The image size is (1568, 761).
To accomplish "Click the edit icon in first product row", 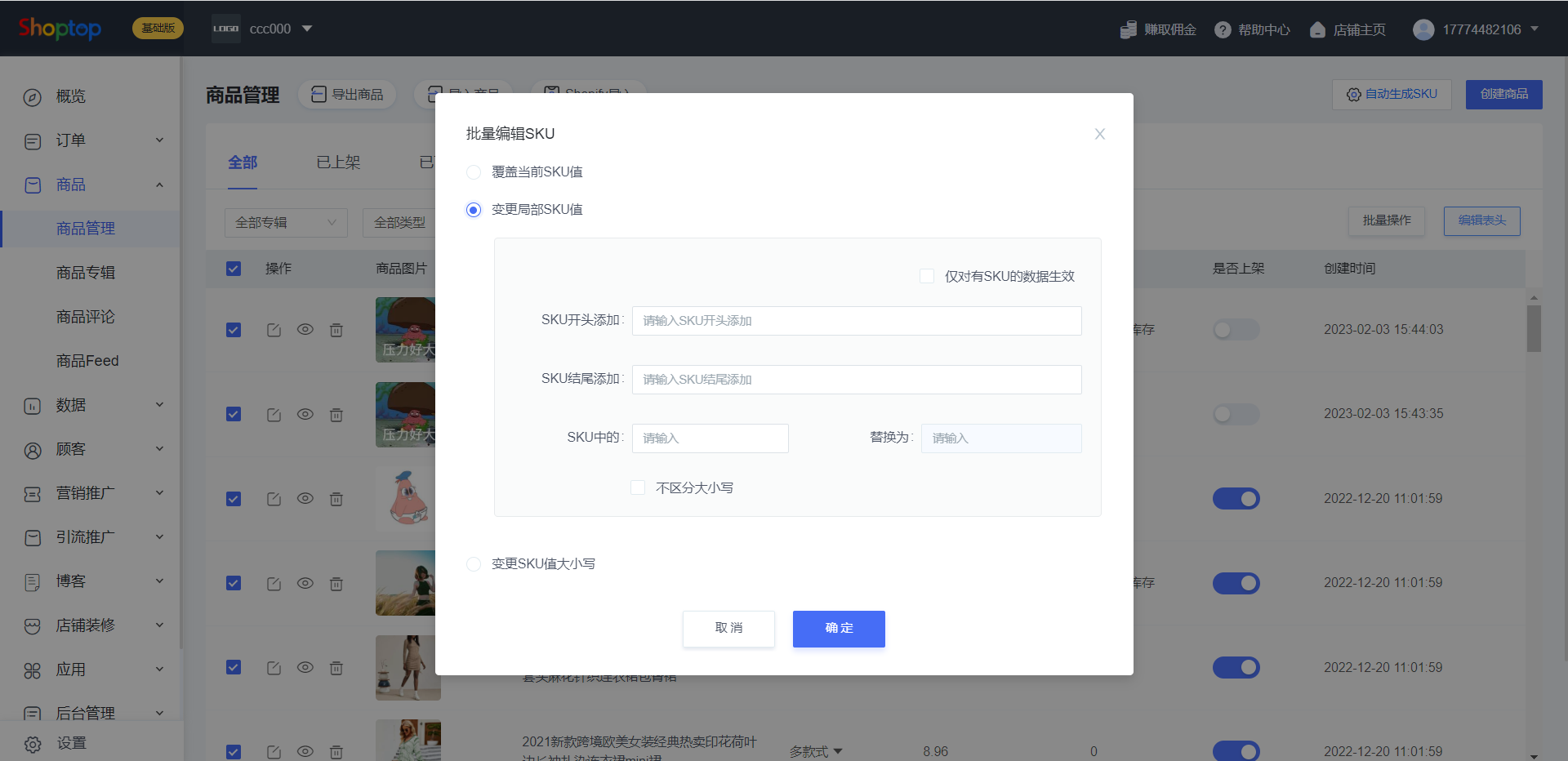I will pos(274,330).
